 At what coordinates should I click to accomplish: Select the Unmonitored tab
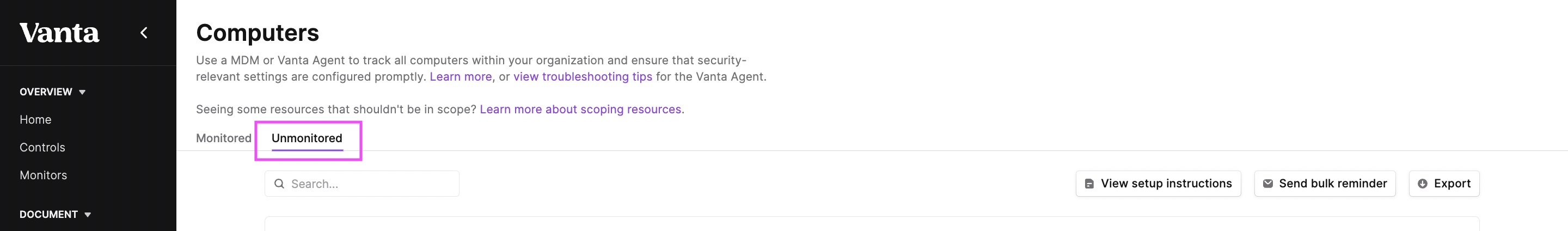pyautogui.click(x=307, y=138)
